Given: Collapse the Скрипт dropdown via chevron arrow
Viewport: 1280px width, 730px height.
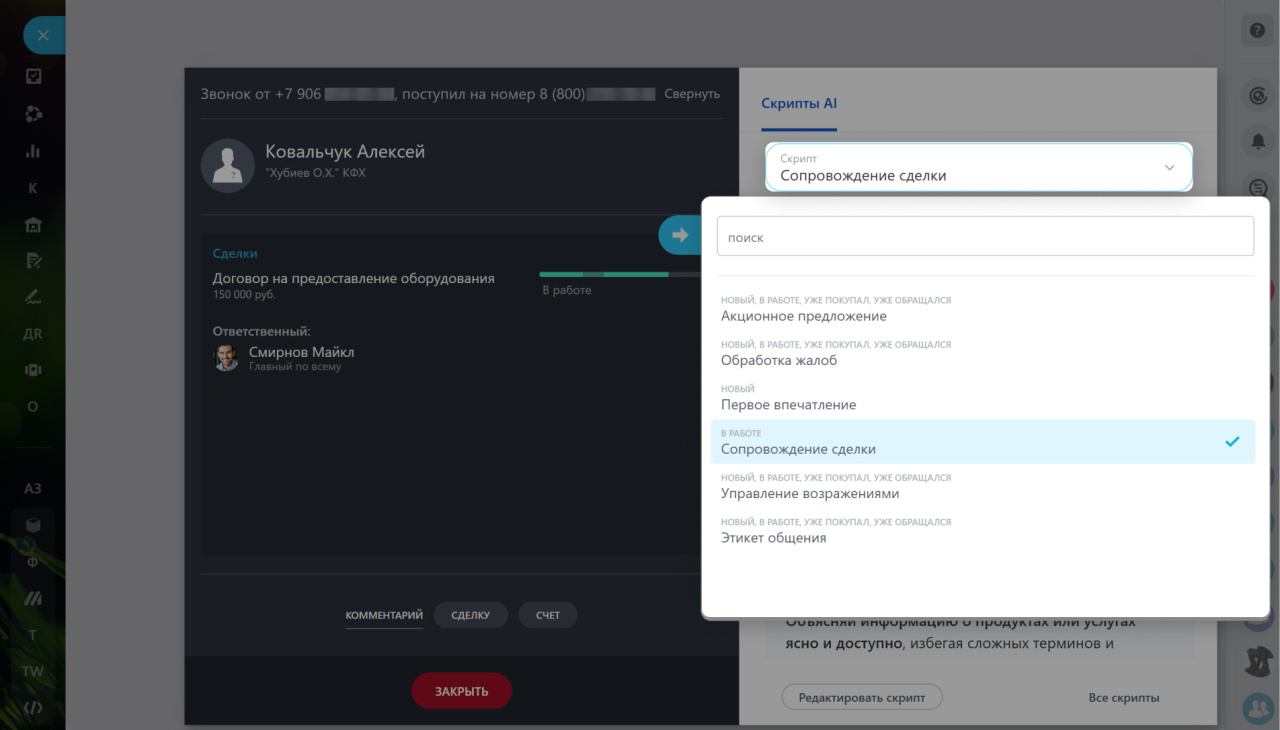Looking at the screenshot, I should tap(1169, 168).
